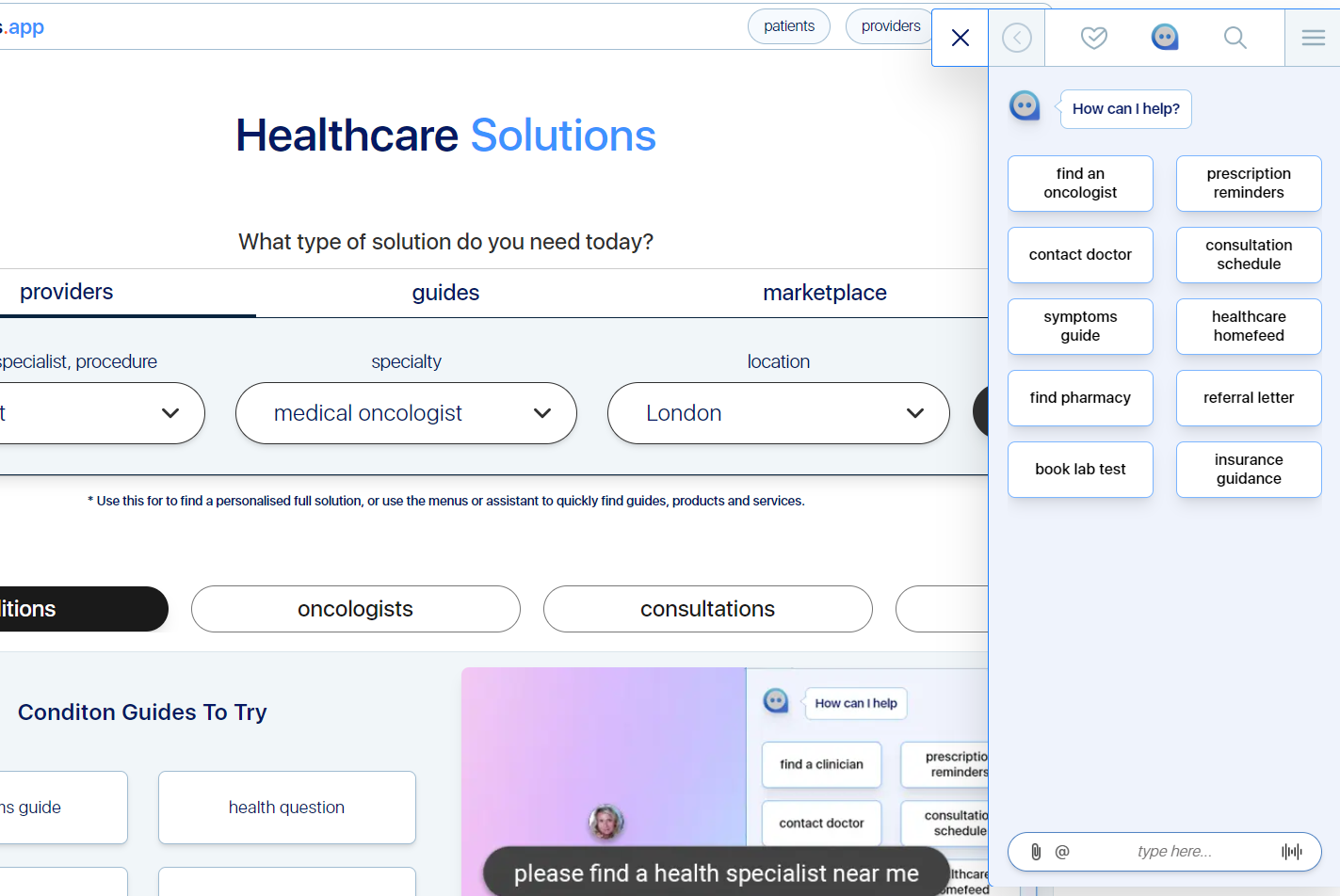The height and width of the screenshot is (896, 1340).
Task: Select the contact doctor option in the assistant panel
Action: pyautogui.click(x=1080, y=255)
